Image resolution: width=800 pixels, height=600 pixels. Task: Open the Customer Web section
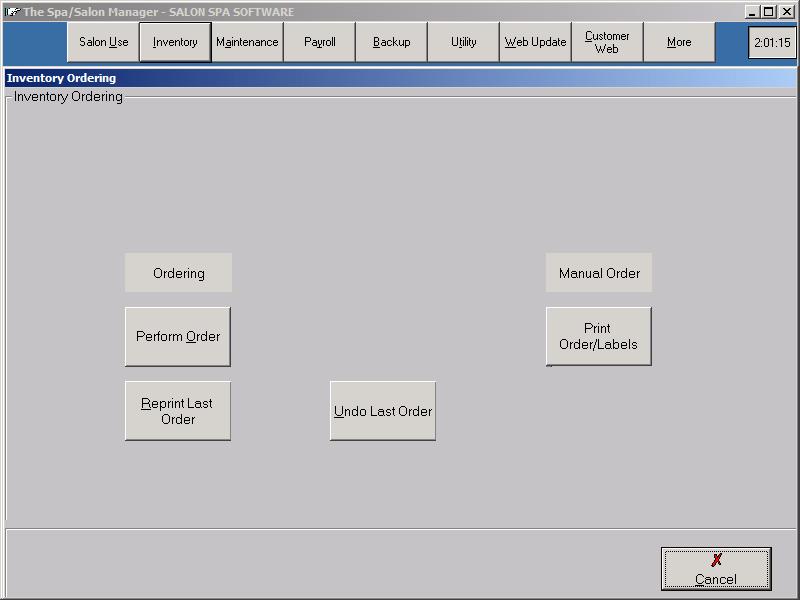pyautogui.click(x=607, y=42)
